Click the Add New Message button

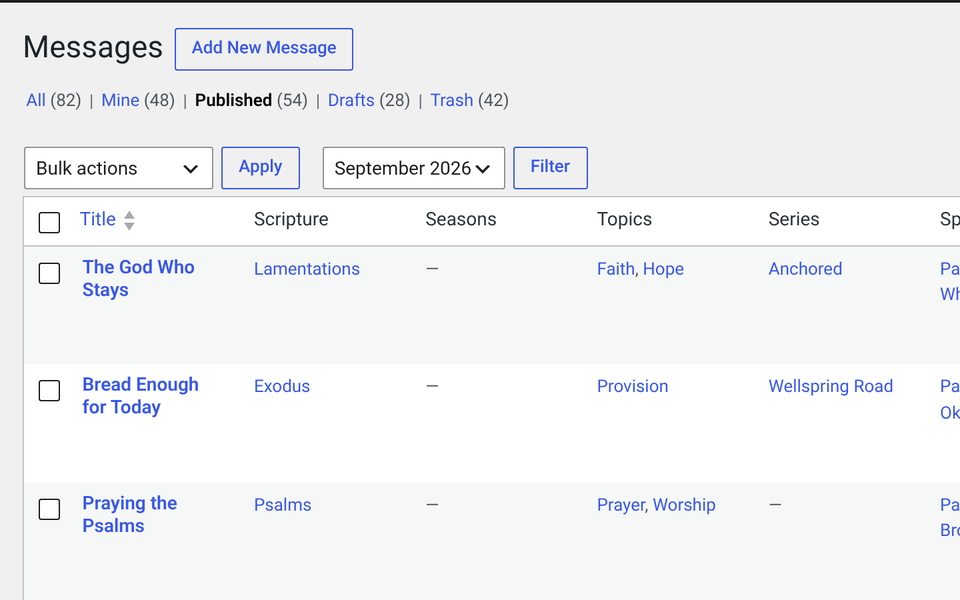click(x=263, y=49)
